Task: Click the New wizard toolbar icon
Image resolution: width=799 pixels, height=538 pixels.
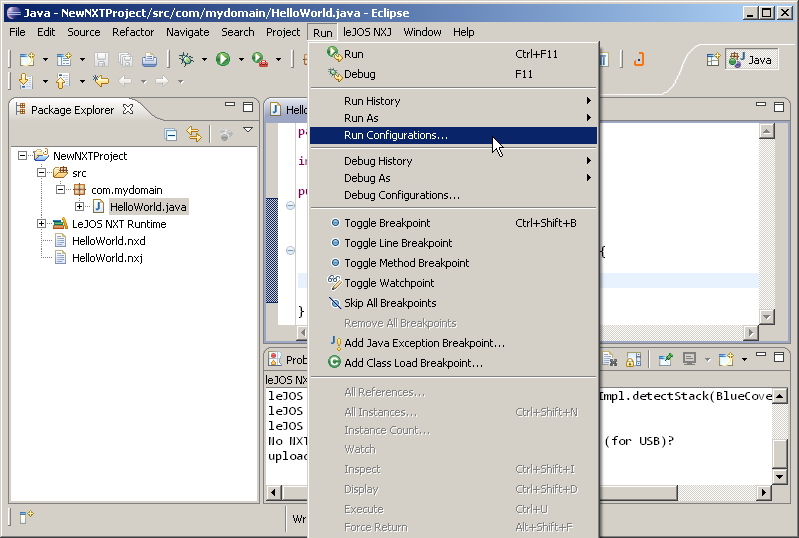Action: 26,60
